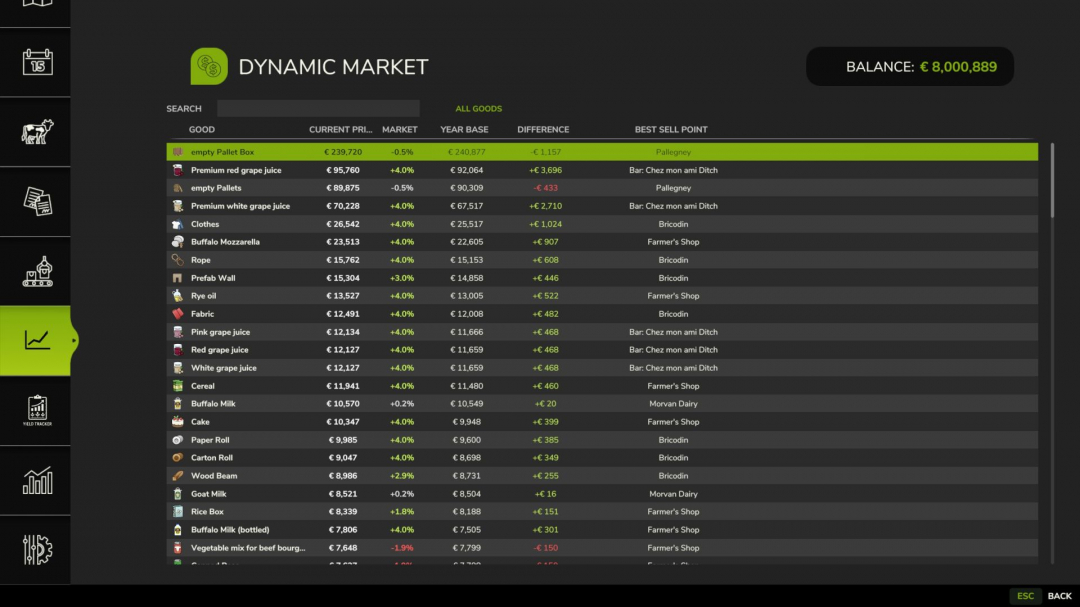Click the € 95,760 current price cell
This screenshot has height=607, width=1080.
tap(342, 170)
